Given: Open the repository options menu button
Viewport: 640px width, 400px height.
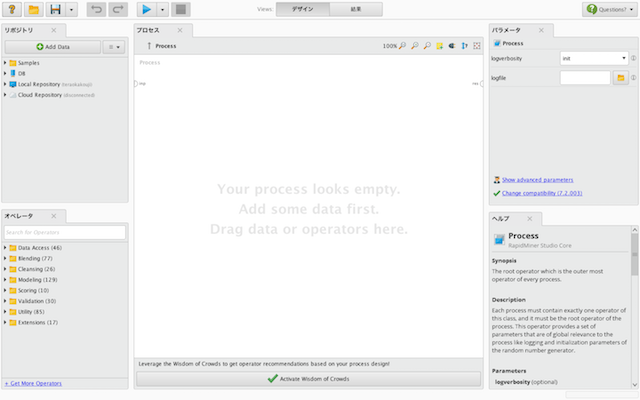Looking at the screenshot, I should point(114,47).
